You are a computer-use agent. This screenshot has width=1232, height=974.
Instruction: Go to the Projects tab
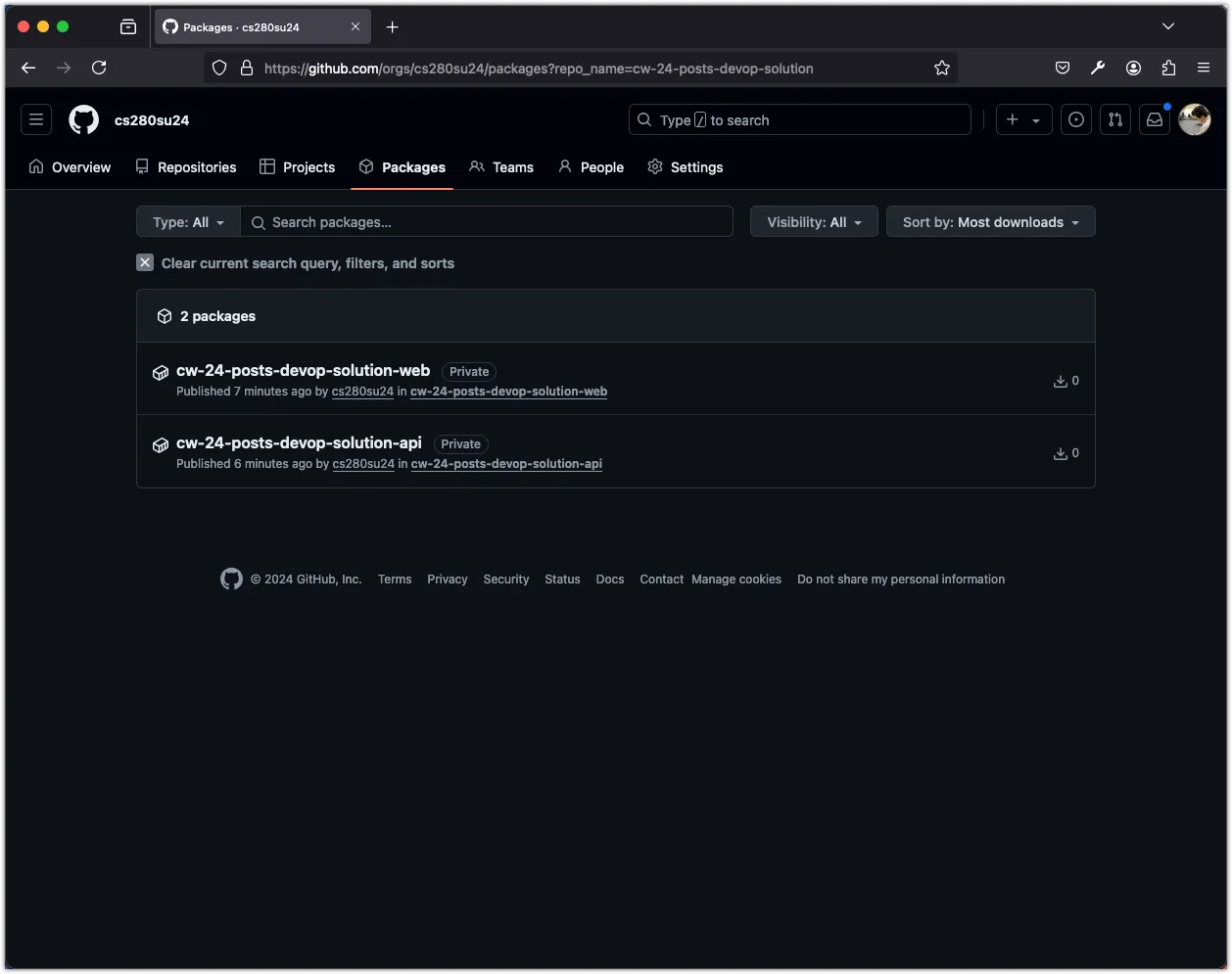(x=298, y=167)
